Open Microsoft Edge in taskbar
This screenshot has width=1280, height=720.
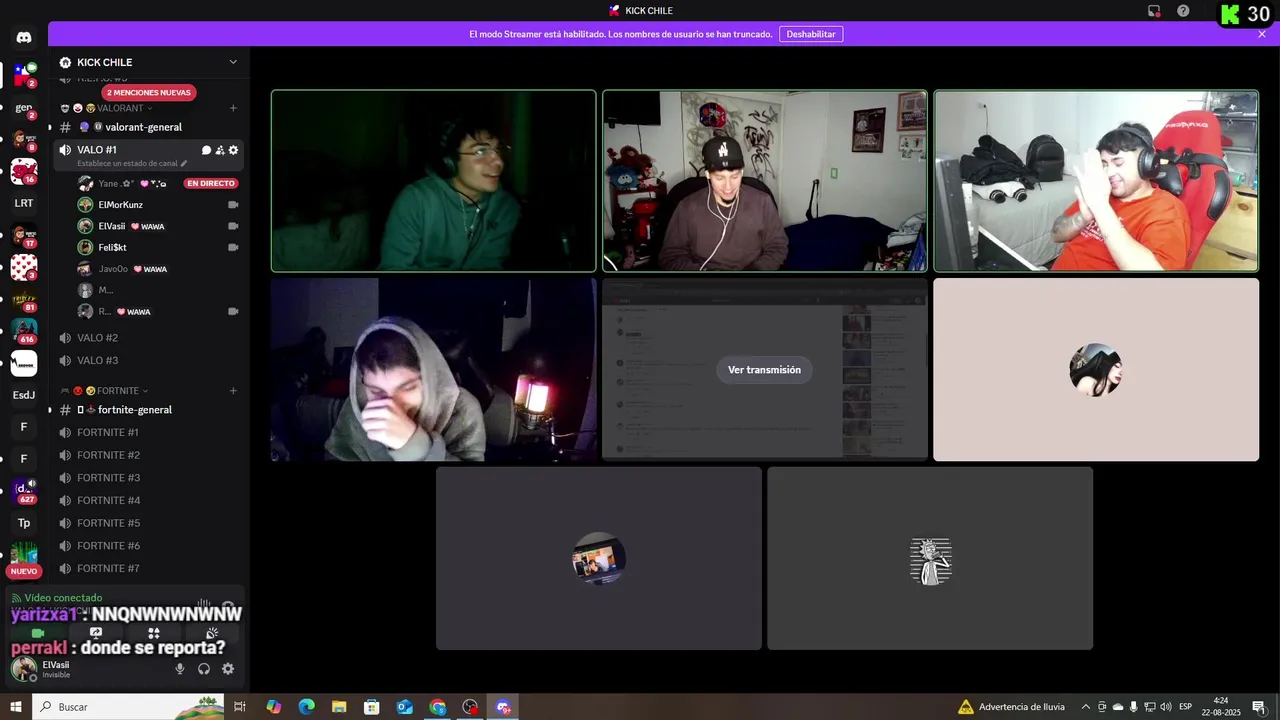click(306, 707)
